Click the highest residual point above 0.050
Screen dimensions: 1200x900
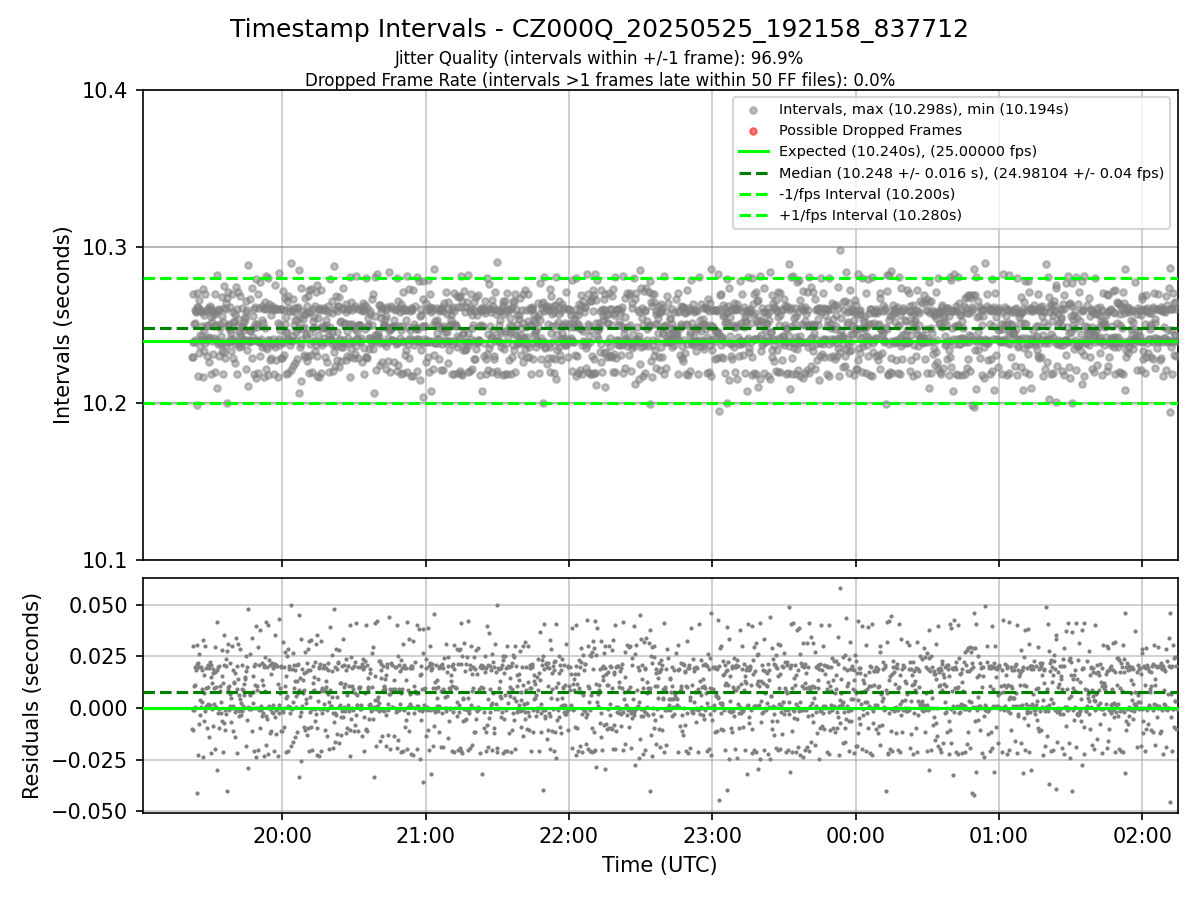[840, 588]
